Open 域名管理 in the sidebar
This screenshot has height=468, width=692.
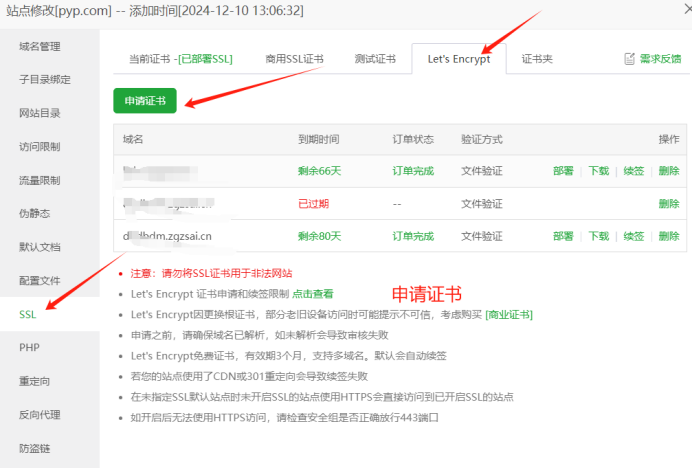40,46
